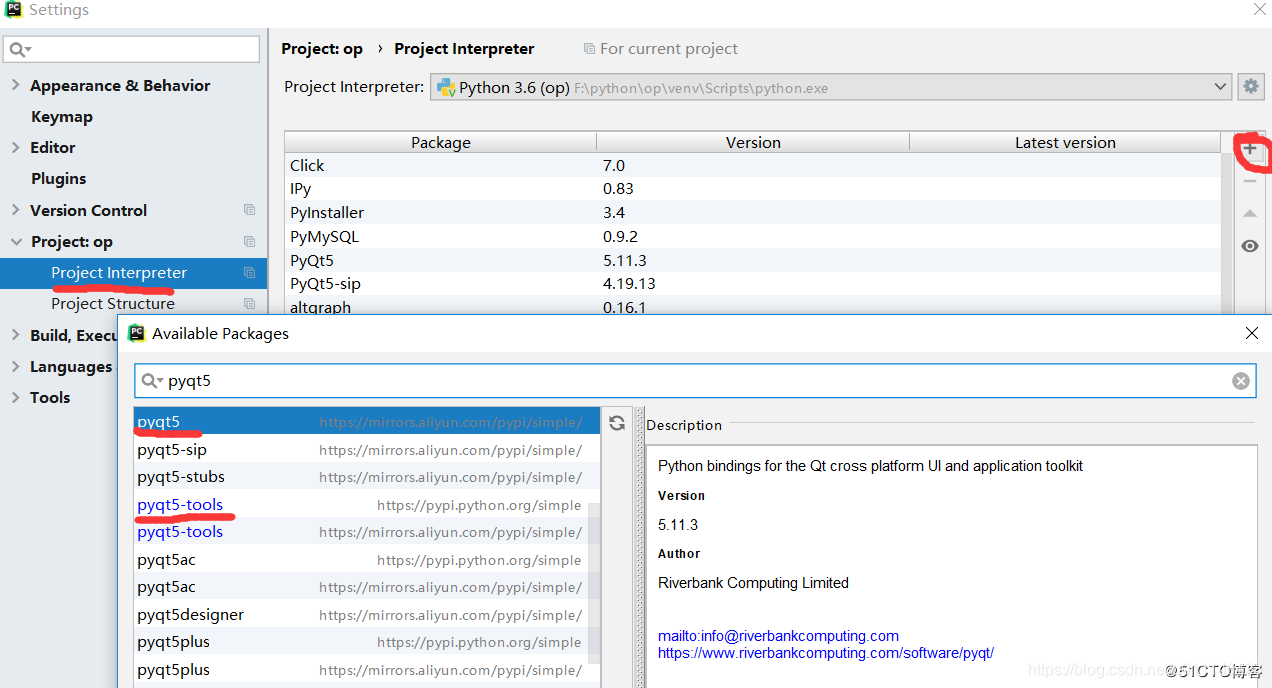Click the magnifier icon in the packages search

[x=150, y=380]
